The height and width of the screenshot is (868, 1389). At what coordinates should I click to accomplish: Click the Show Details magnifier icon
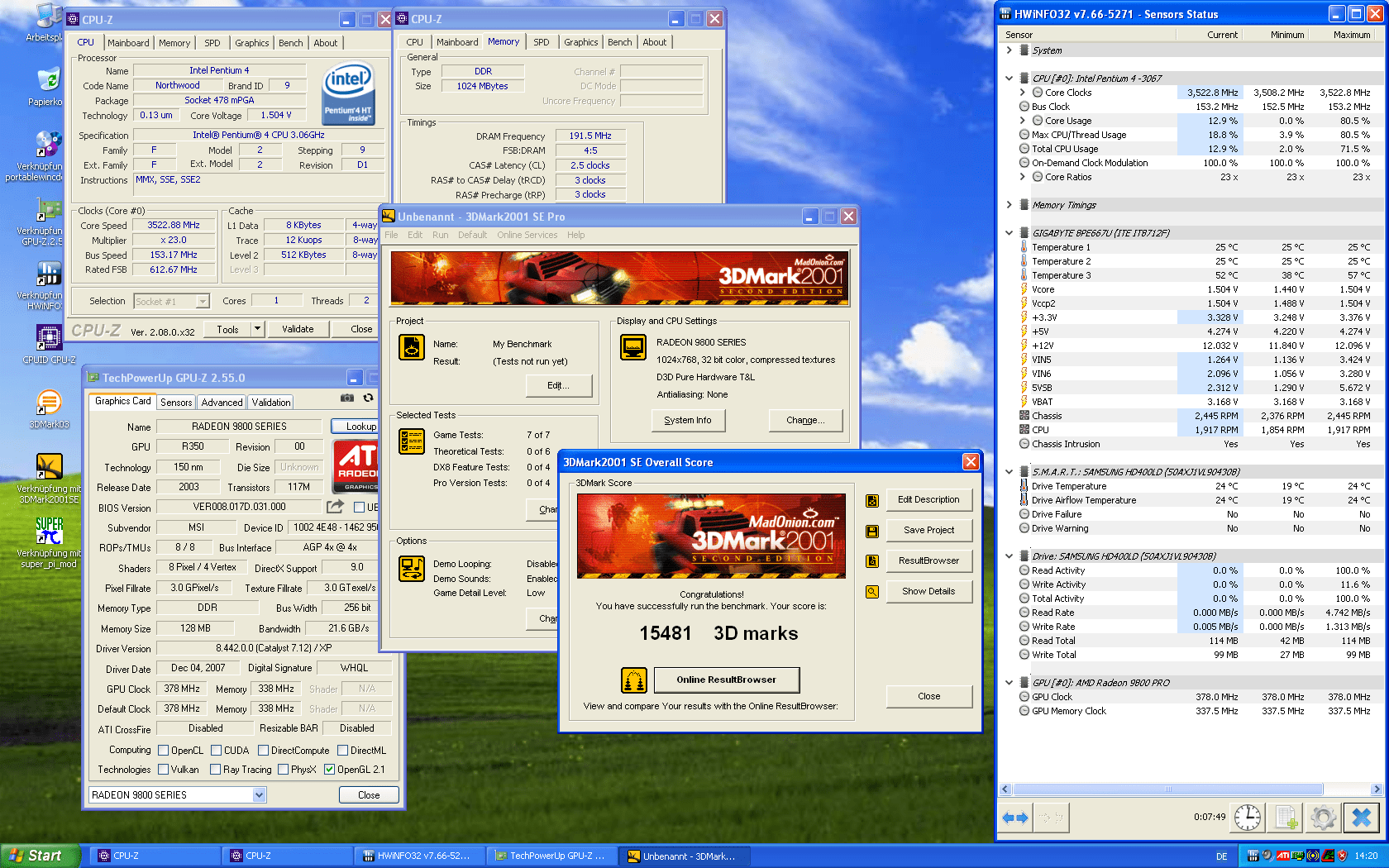871,592
